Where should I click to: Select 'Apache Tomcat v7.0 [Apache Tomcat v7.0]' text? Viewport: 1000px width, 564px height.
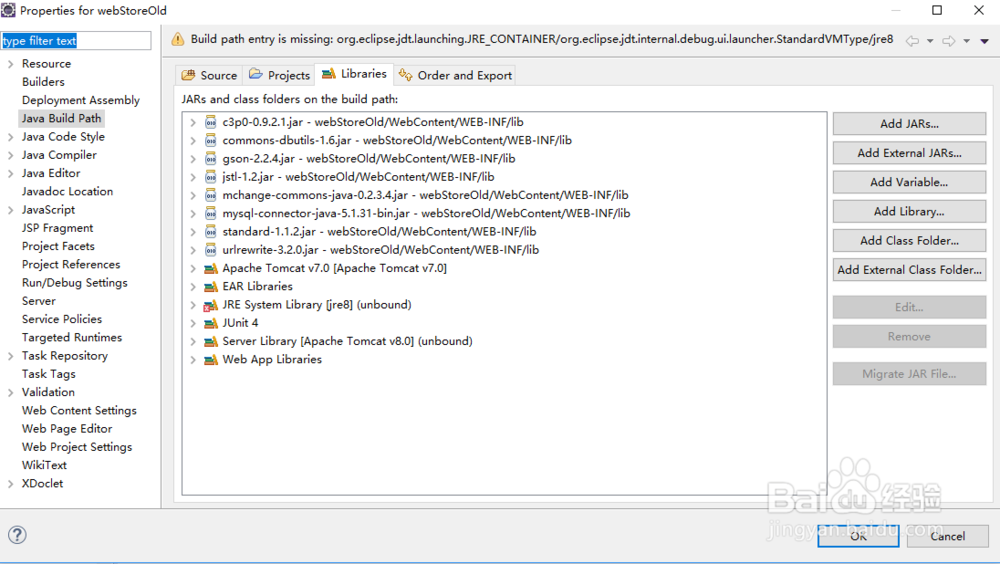(x=335, y=269)
